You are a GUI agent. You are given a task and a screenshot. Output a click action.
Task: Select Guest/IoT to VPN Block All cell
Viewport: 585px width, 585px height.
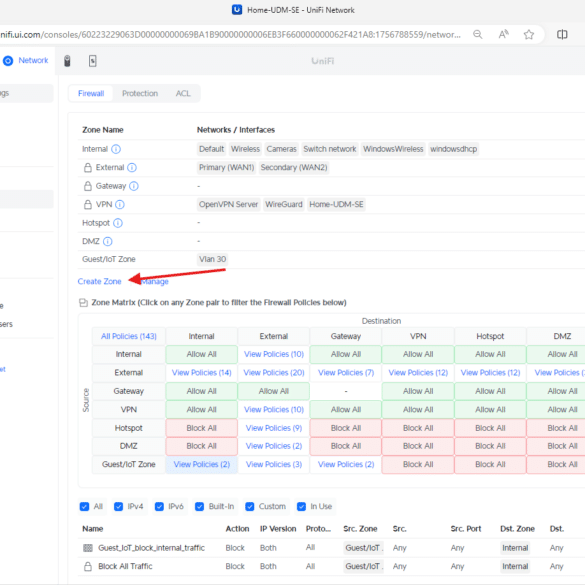pyautogui.click(x=418, y=464)
